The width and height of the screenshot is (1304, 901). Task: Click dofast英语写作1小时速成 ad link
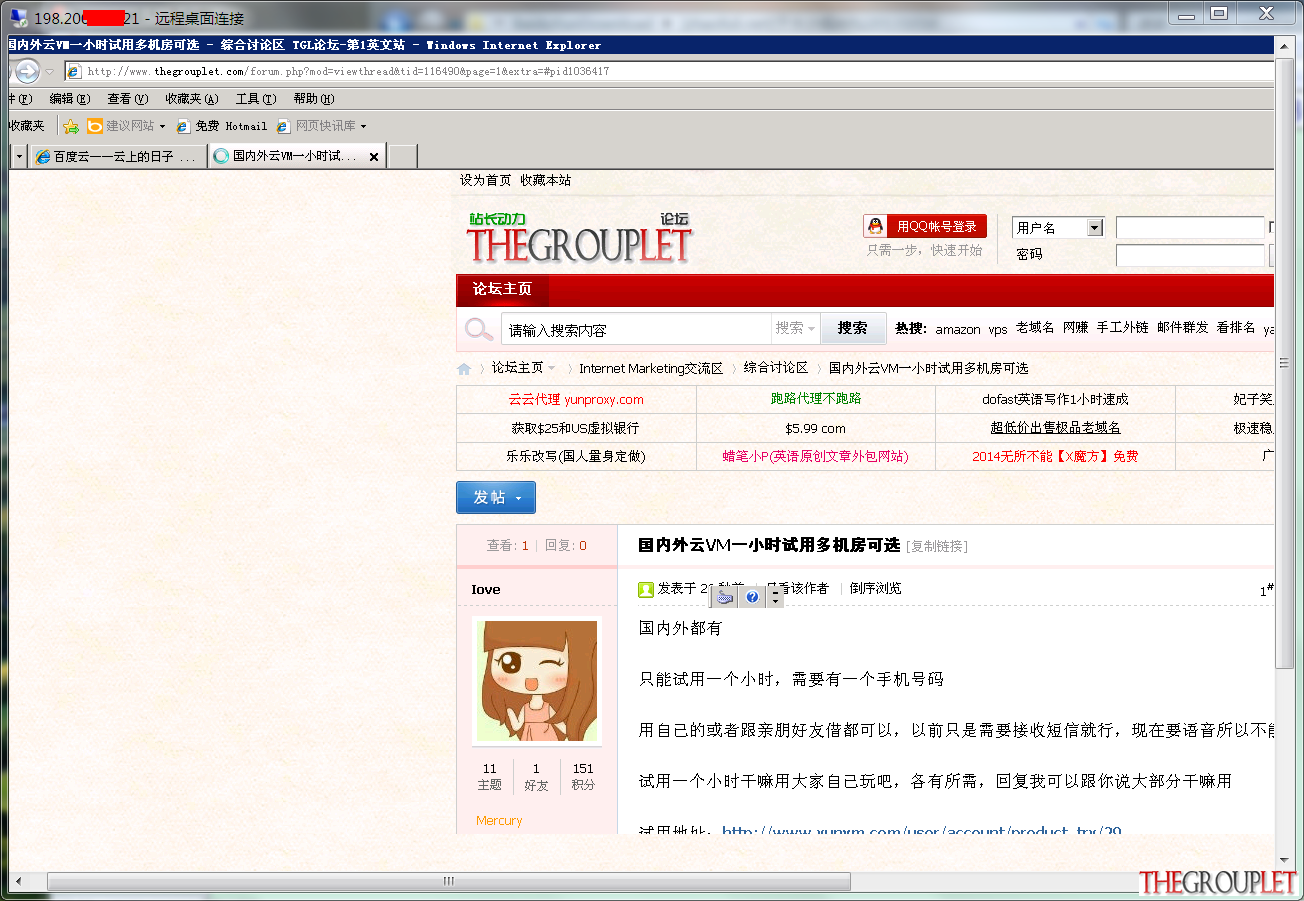[x=1055, y=399]
